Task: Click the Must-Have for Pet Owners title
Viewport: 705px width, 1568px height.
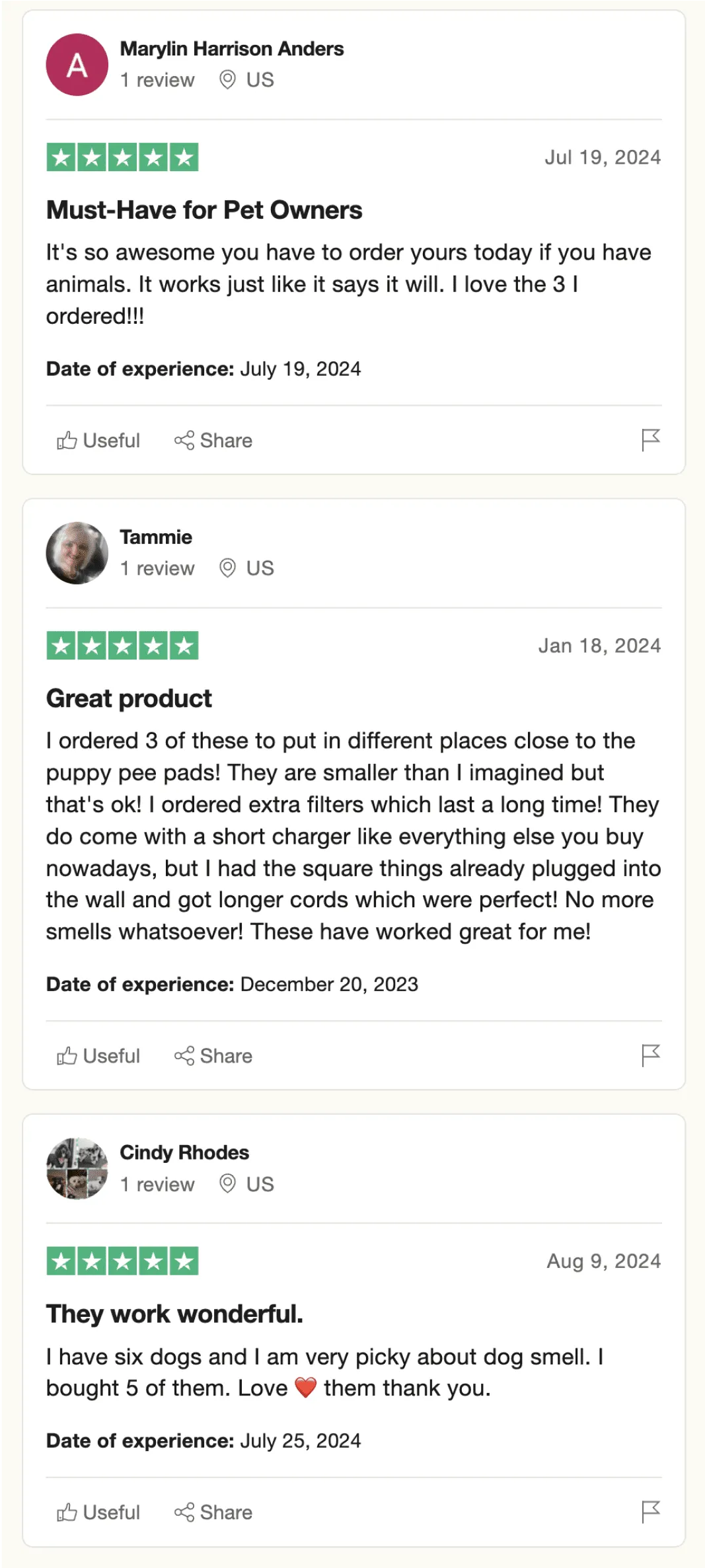Action: pos(204,210)
